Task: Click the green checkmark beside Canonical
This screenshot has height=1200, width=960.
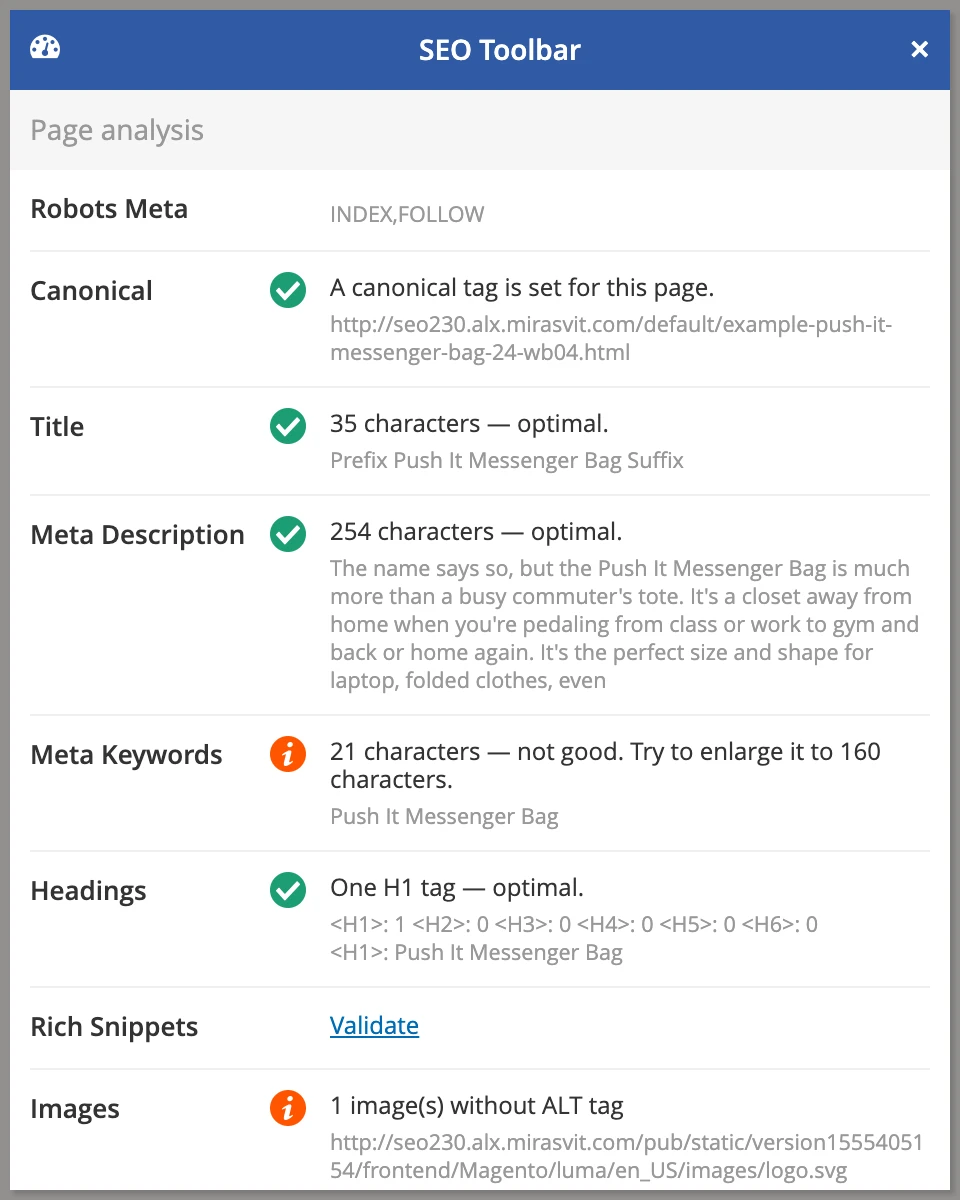Action: pyautogui.click(x=288, y=291)
